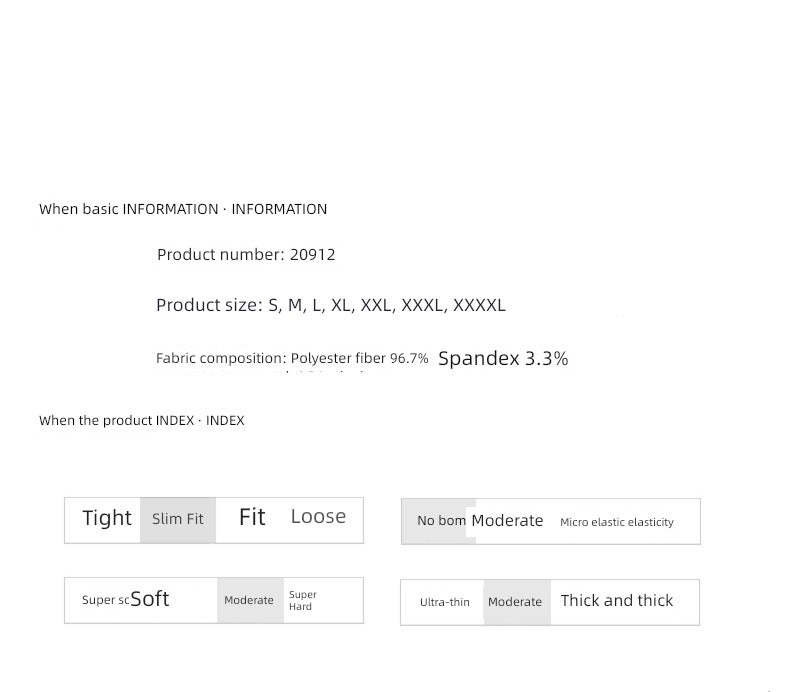Select the Super soft label

pos(105,600)
